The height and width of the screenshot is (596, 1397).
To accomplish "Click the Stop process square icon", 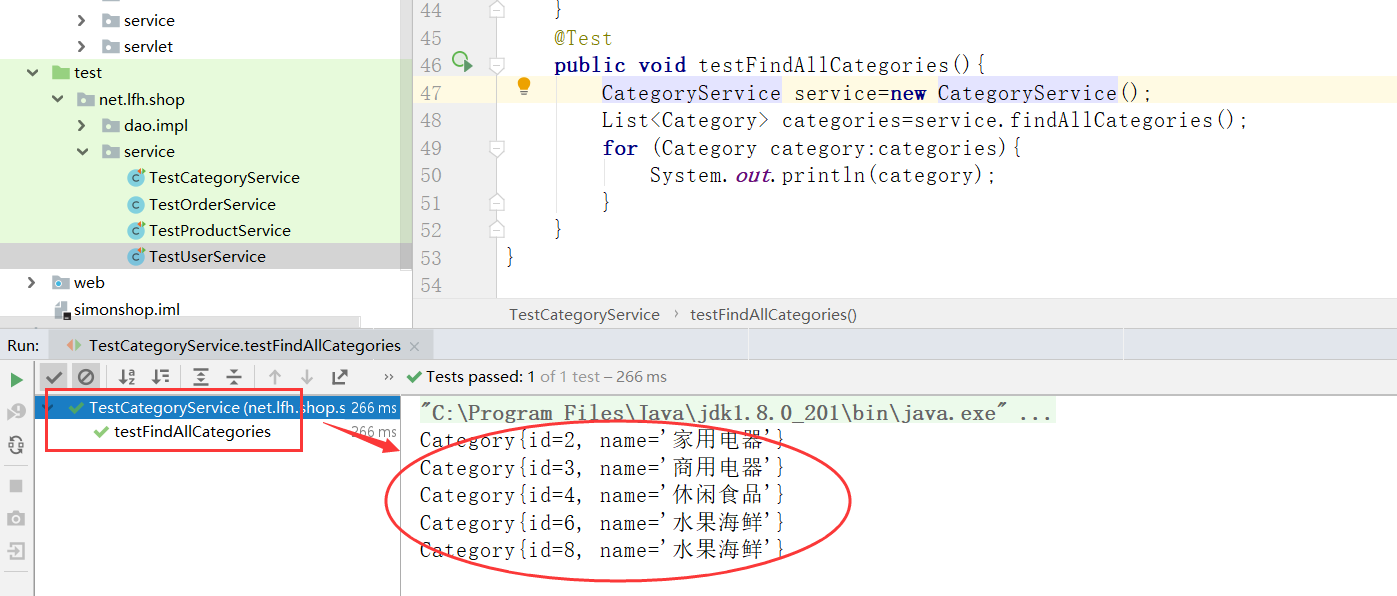I will pos(16,485).
